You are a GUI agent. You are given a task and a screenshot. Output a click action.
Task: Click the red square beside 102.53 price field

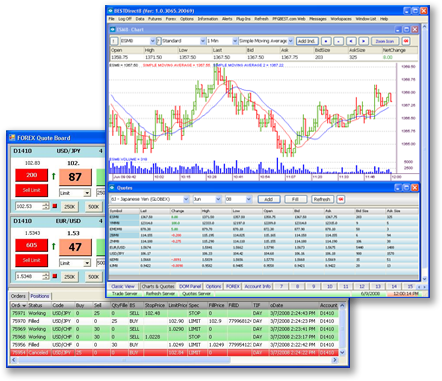pos(55,206)
